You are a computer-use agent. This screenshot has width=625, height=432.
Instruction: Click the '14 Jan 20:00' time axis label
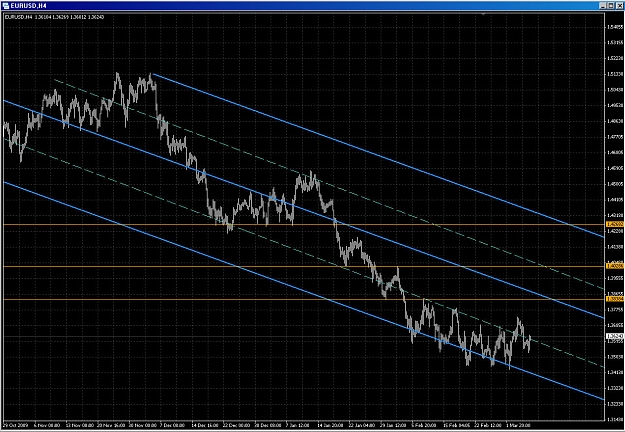(x=330, y=425)
